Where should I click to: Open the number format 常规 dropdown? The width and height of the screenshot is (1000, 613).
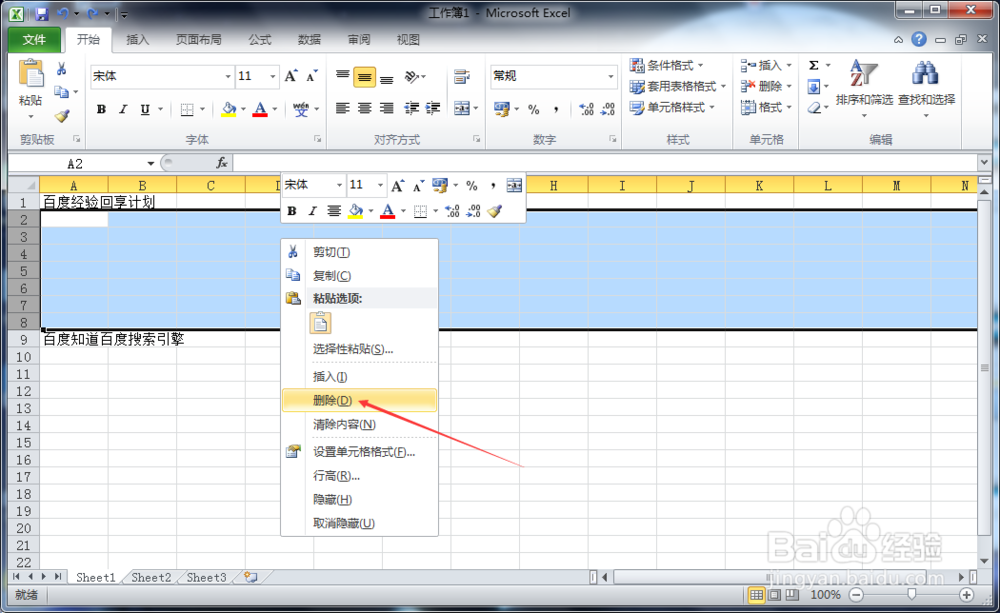pos(610,77)
